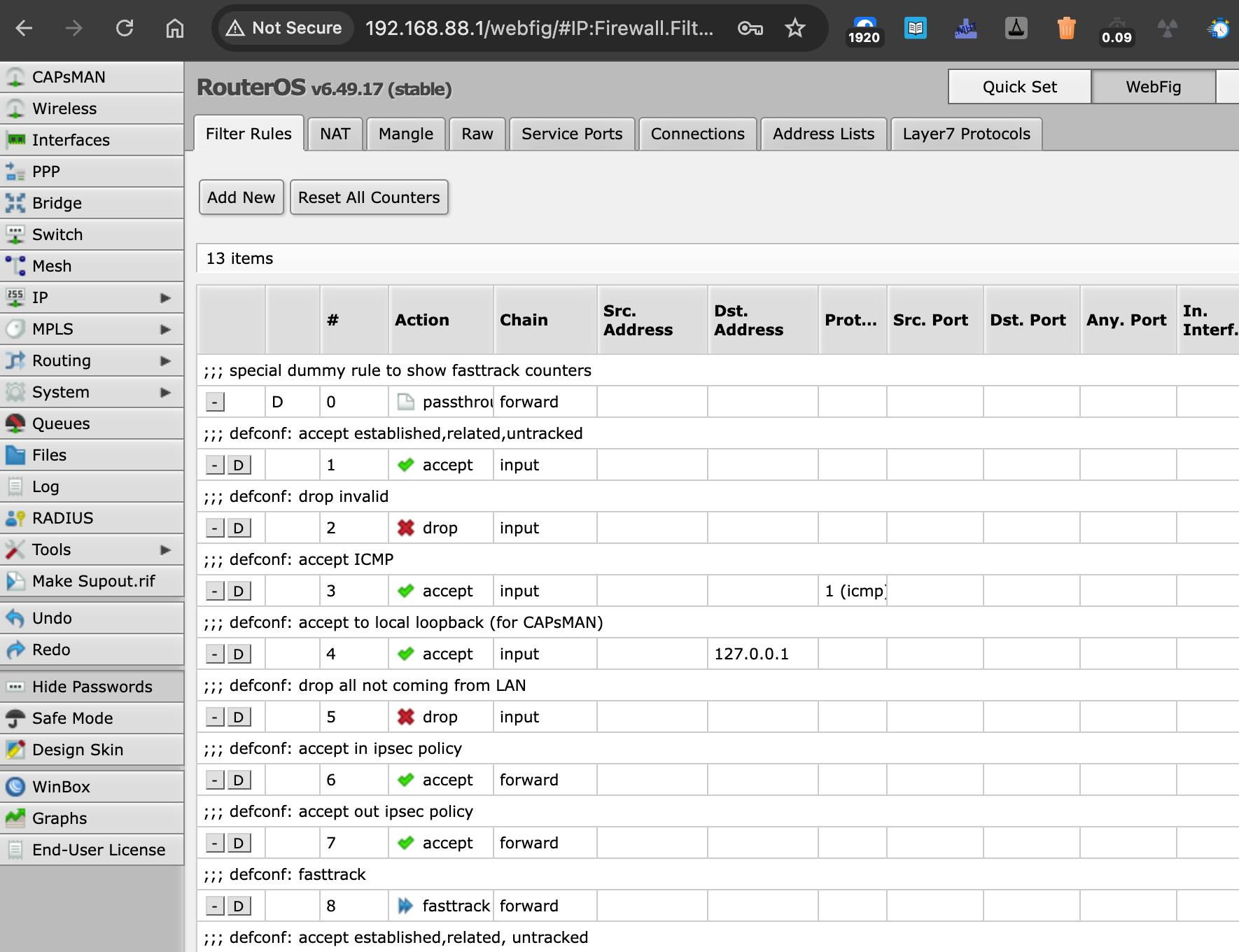The image size is (1239, 952).
Task: Bookmark this page with the star
Action: click(x=794, y=28)
